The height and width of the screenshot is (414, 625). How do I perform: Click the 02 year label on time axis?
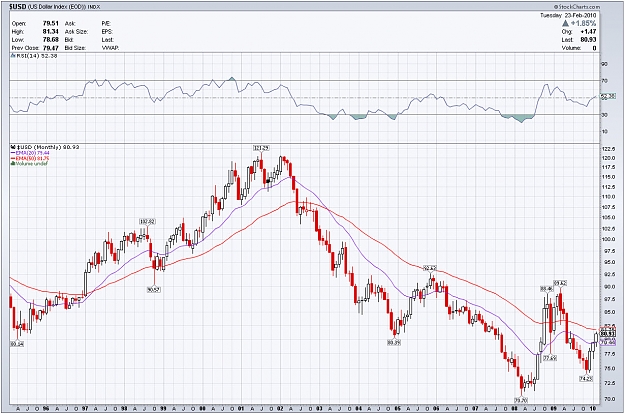(280, 408)
